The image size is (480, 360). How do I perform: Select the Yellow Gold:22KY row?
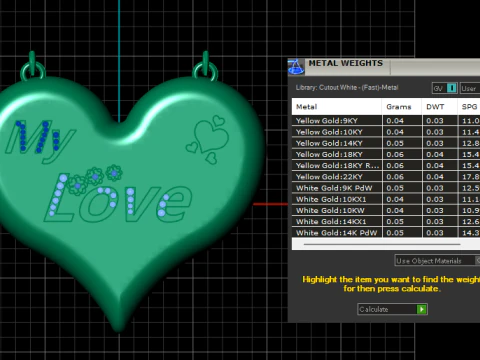coord(386,177)
